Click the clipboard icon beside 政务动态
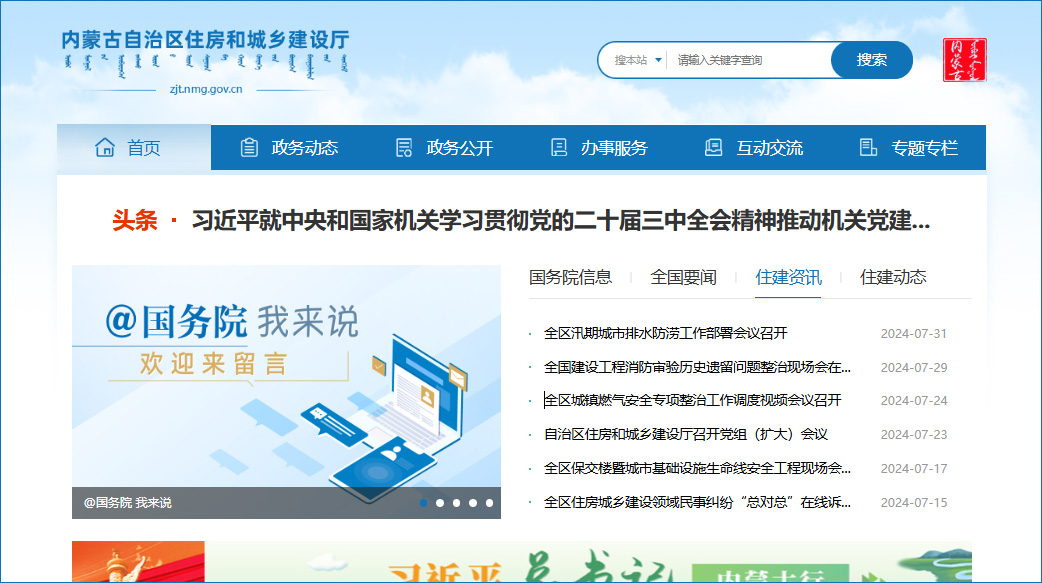 click(x=249, y=148)
